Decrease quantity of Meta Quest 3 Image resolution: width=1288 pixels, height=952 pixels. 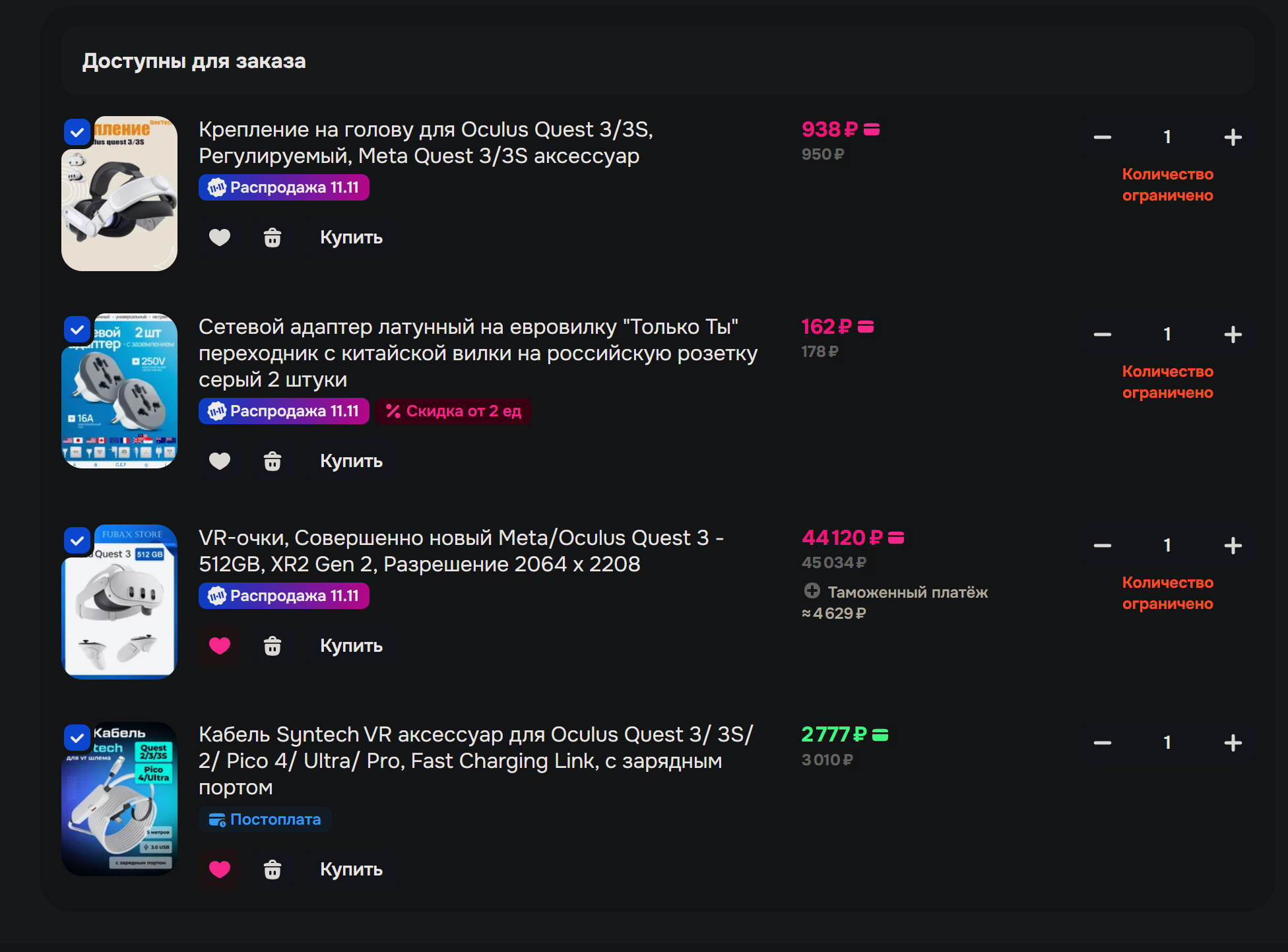[x=1102, y=546]
